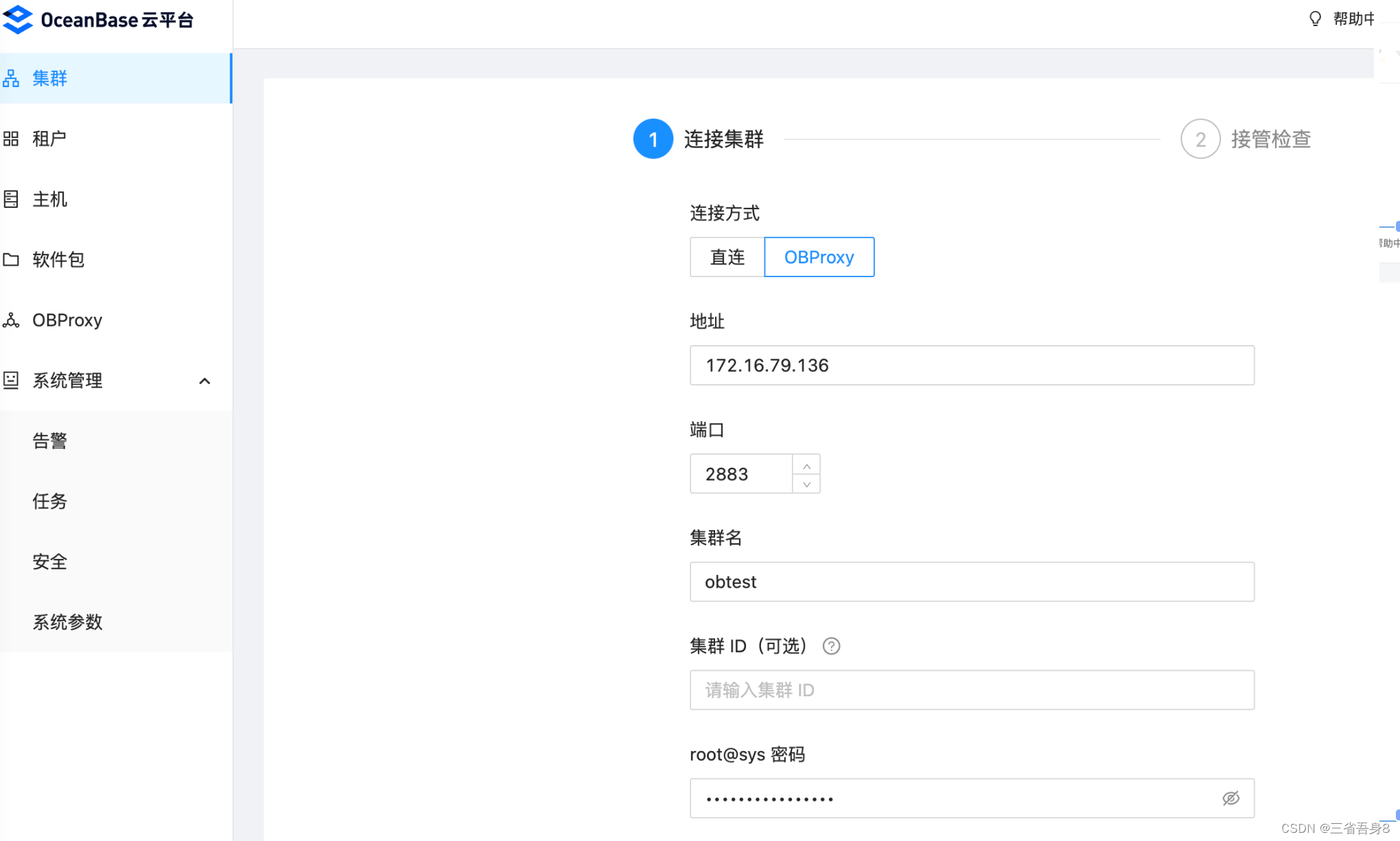
Task: Open the 租户 section from sidebar
Action: [x=49, y=139]
